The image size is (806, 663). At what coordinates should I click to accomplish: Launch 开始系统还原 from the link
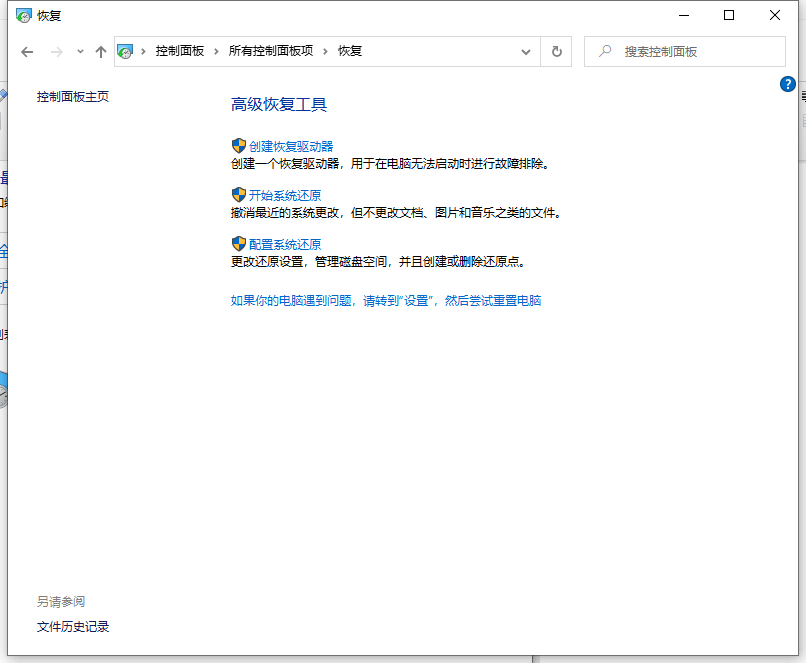pyautogui.click(x=285, y=195)
